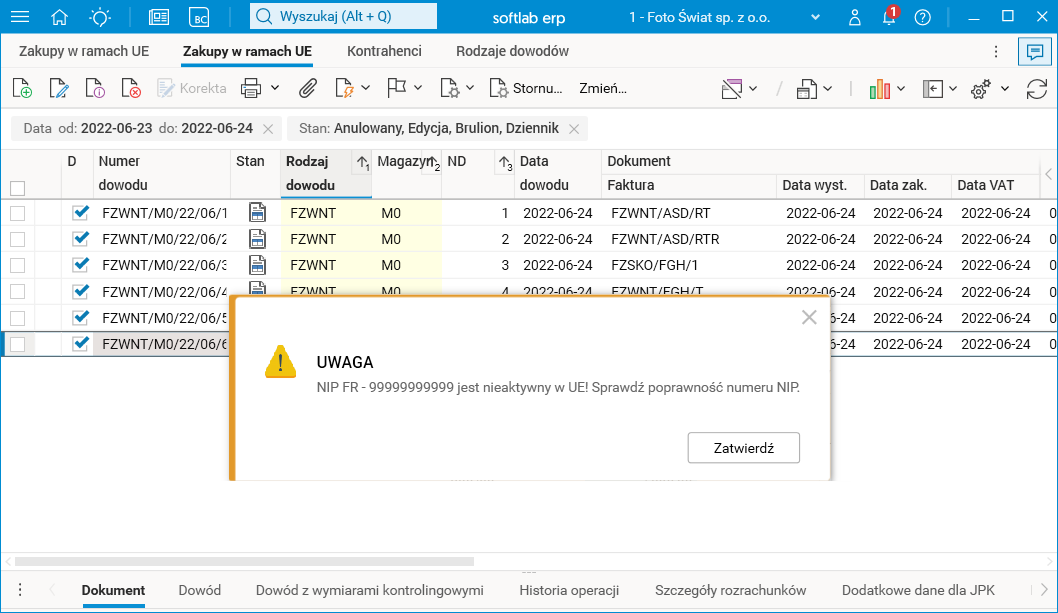Viewport: 1058px width, 613px height.
Task: Click the add new document icon
Action: [x=22, y=89]
